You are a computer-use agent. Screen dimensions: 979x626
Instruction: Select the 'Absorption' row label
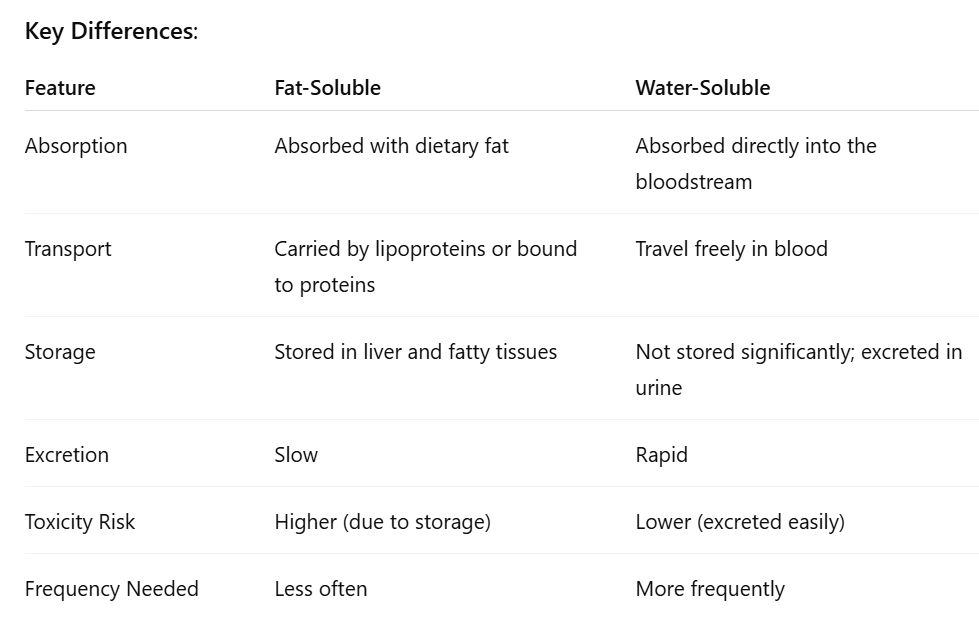76,146
